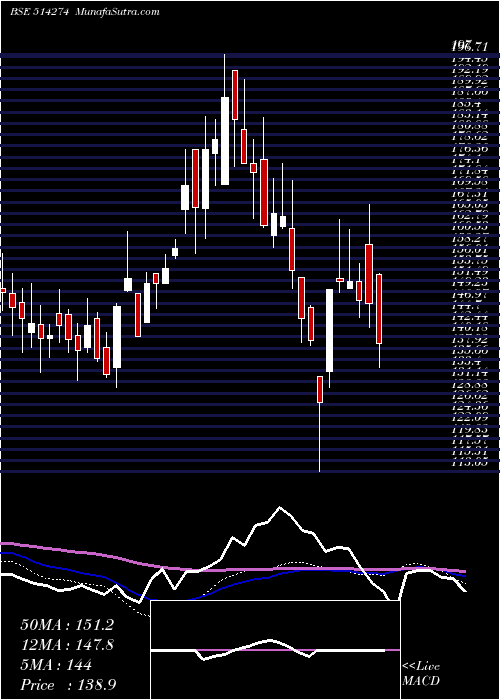500x700 pixels.
Task: Click the 122.09 price axis label
Action: click(469, 418)
